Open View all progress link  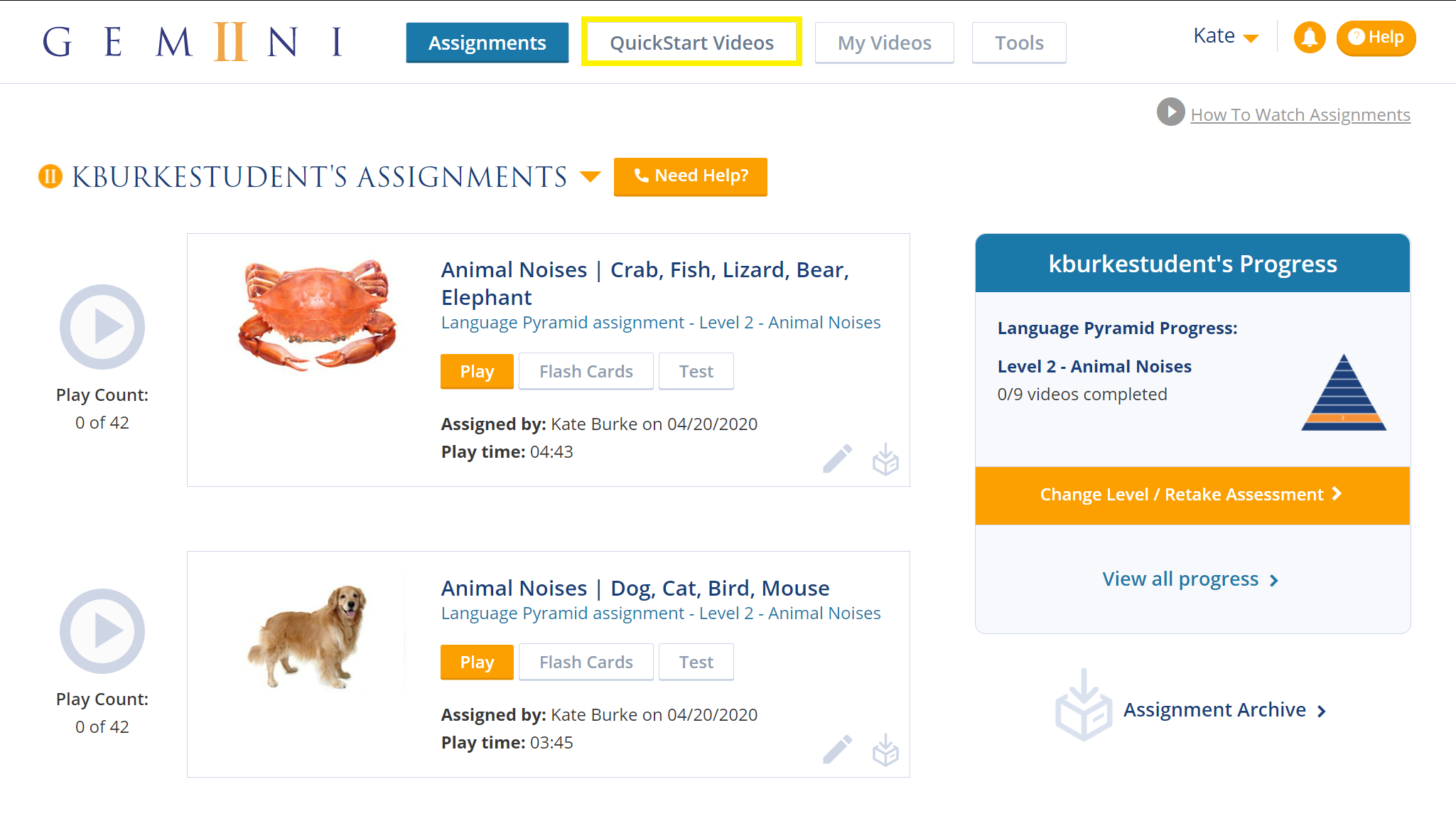[1190, 579]
